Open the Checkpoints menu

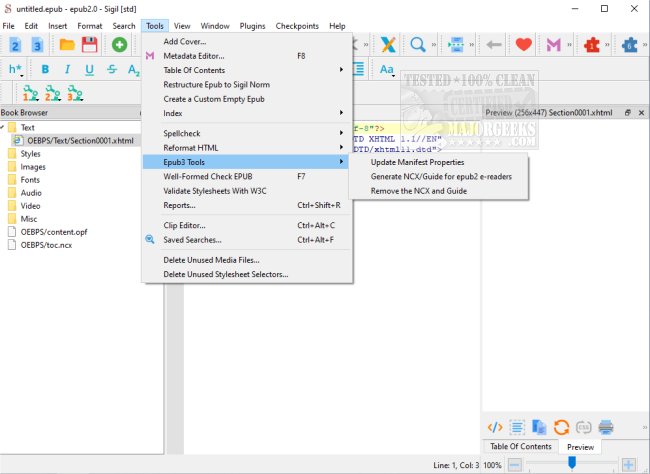click(297, 26)
